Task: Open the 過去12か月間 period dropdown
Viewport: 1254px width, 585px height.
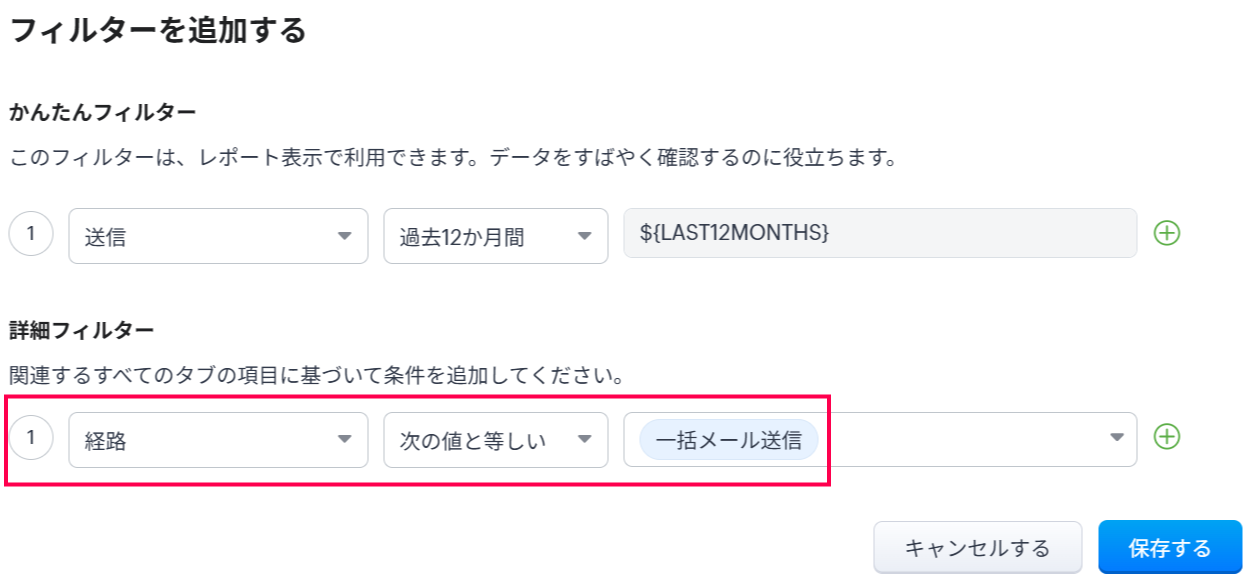Action: click(495, 236)
